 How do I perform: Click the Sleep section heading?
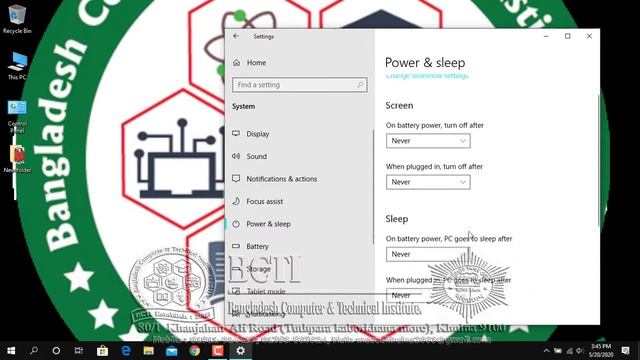tap(397, 219)
